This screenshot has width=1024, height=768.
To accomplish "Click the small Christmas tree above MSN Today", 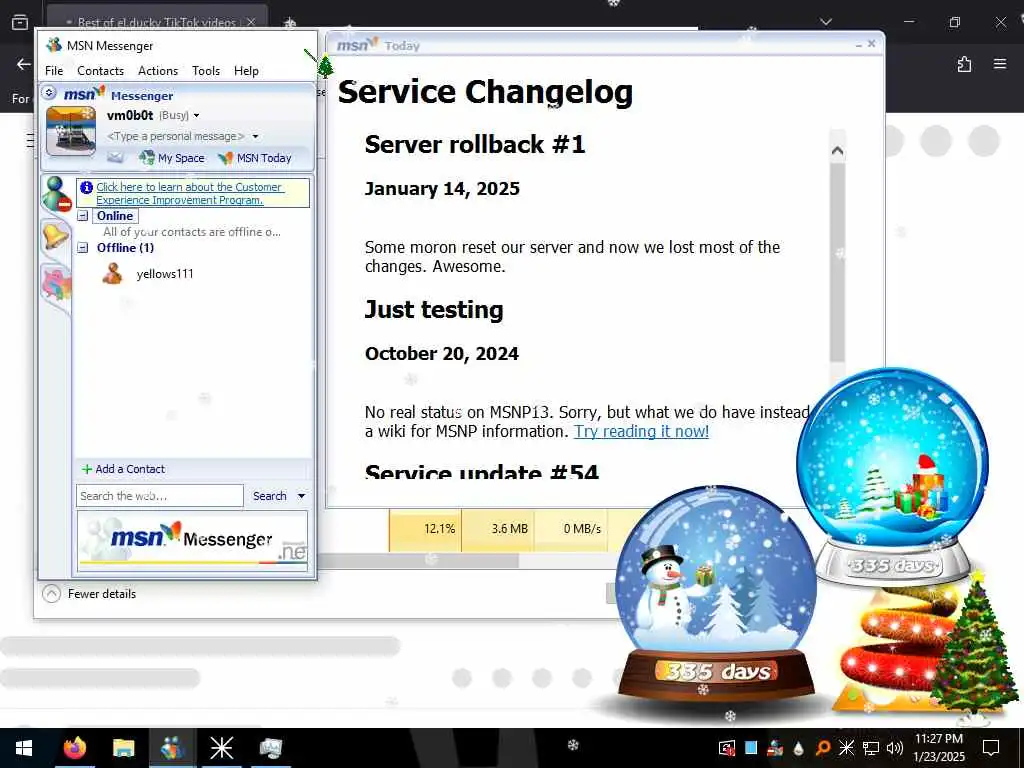I will pyautogui.click(x=324, y=66).
